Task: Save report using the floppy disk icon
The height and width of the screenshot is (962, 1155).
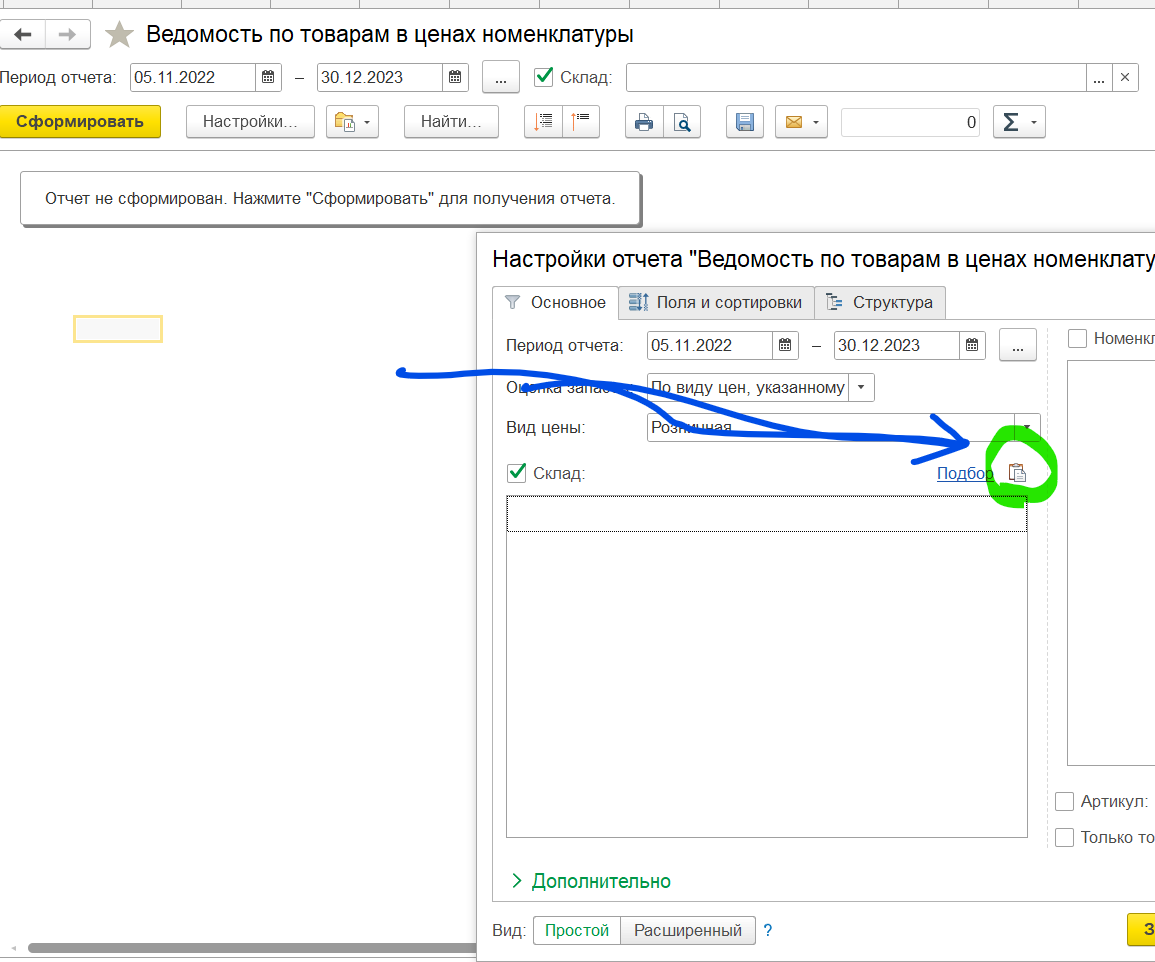Action: pyautogui.click(x=744, y=122)
